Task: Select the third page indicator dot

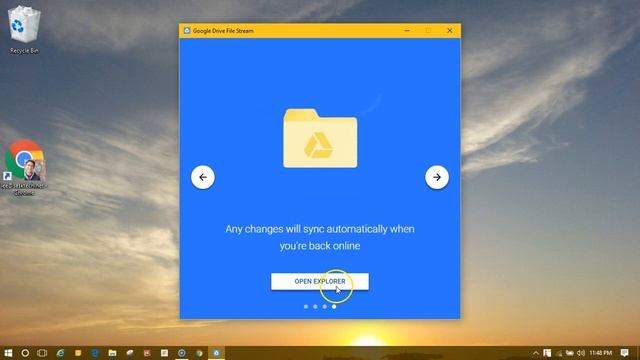Action: tap(324, 307)
